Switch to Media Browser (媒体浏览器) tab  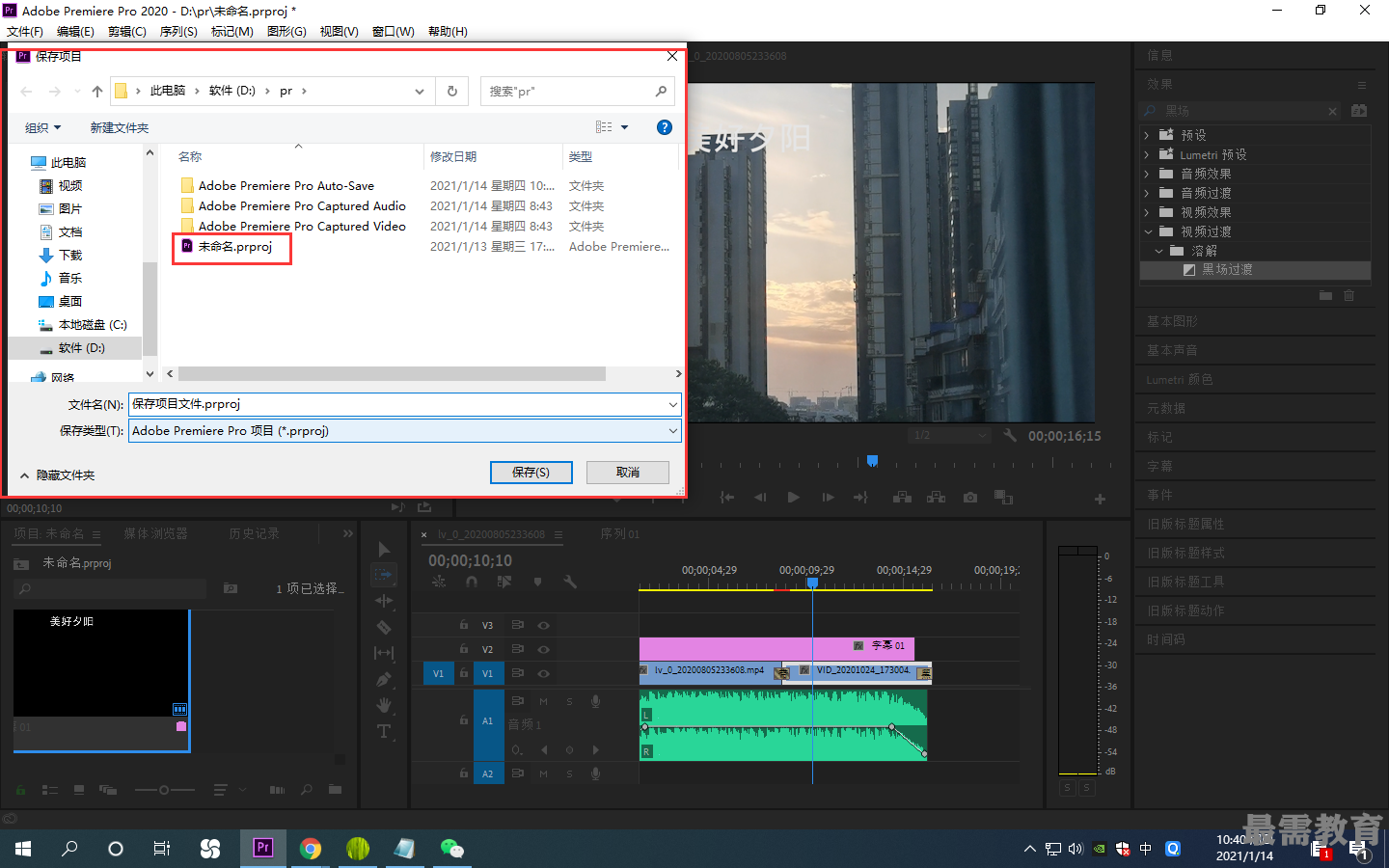click(155, 533)
